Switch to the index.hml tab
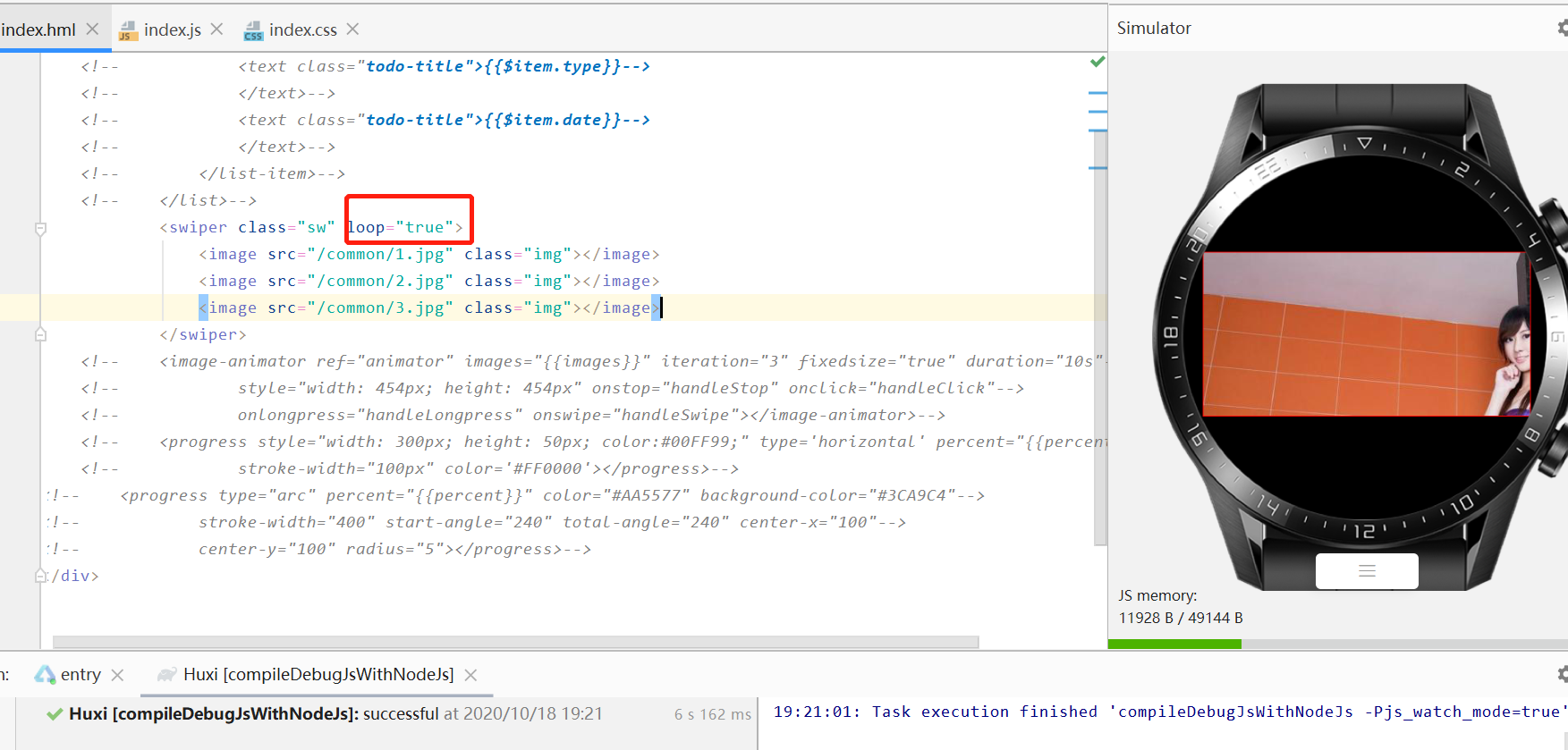1568x750 pixels. tap(38, 29)
